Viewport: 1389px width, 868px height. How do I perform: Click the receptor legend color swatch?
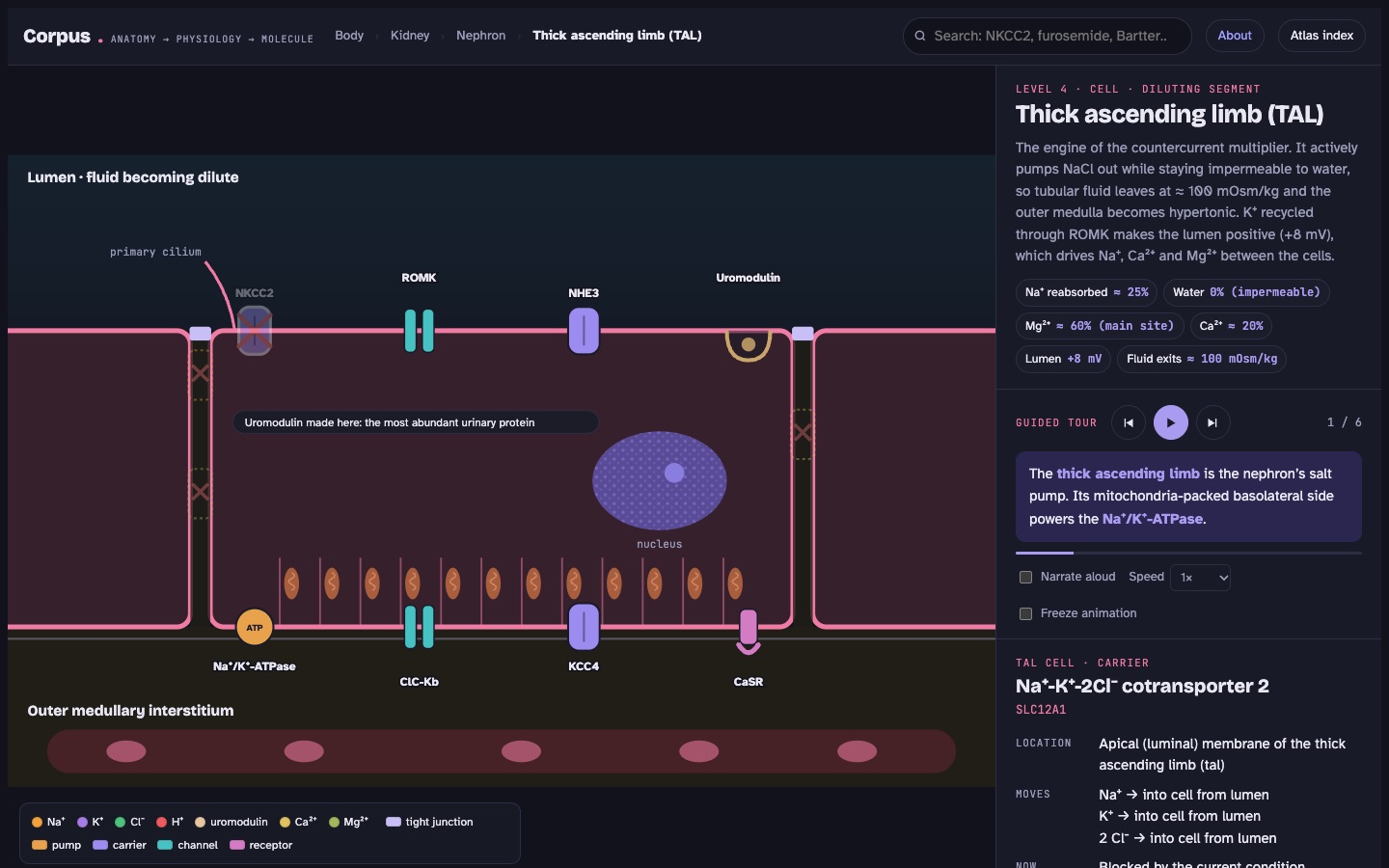(237, 845)
